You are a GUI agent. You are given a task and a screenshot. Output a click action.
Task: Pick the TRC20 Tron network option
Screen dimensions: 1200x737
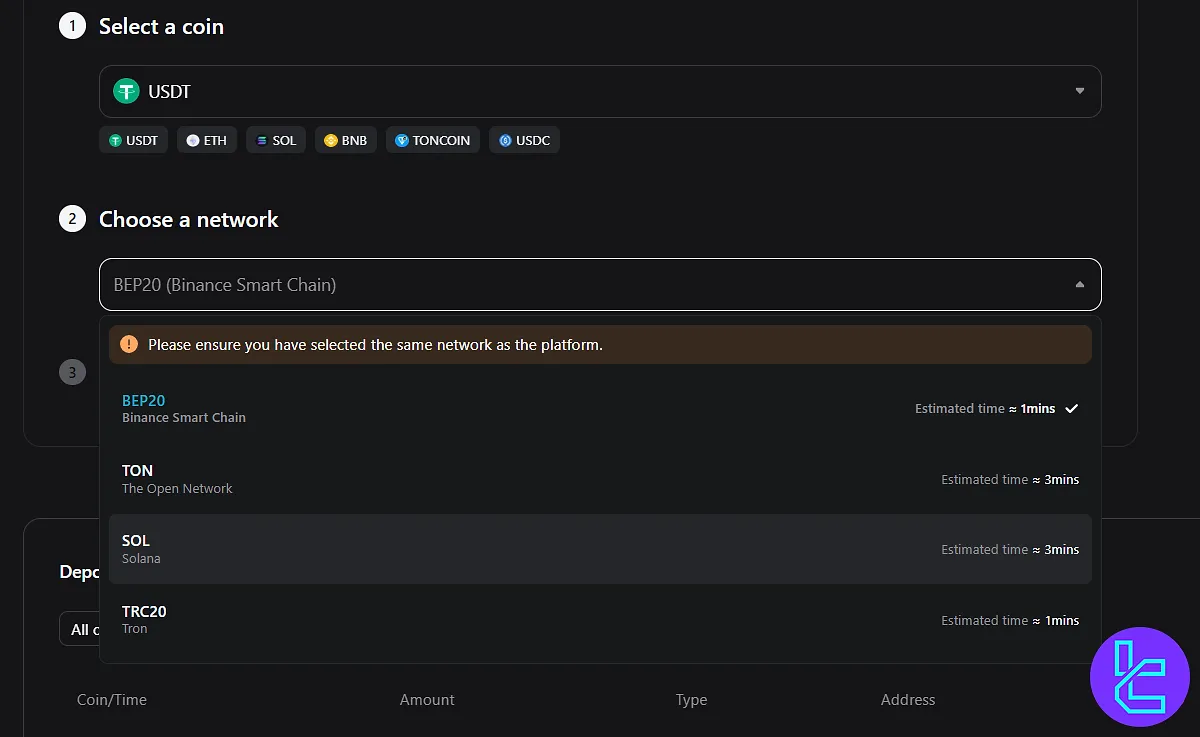[x=600, y=620]
